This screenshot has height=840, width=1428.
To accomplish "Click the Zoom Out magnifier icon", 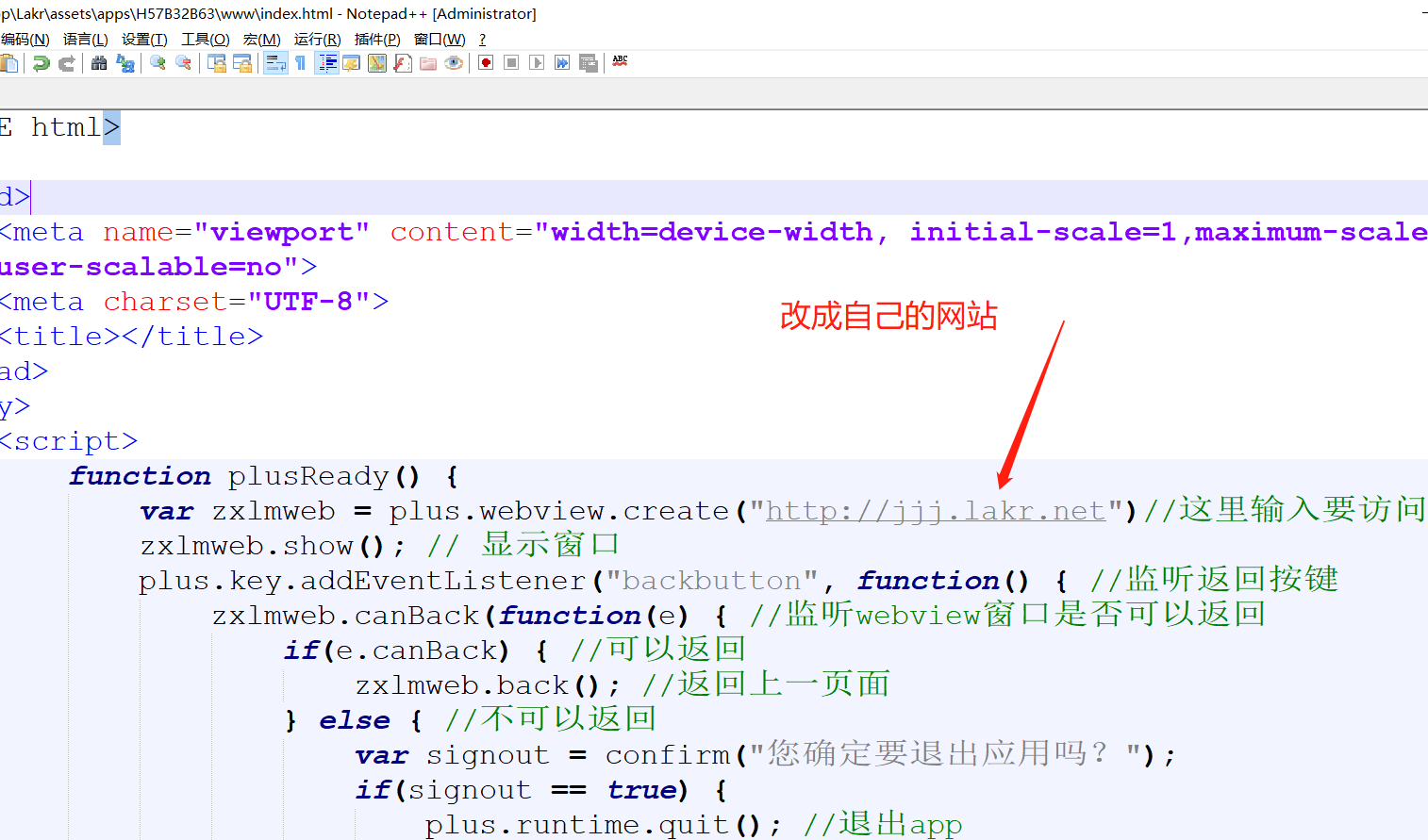I will tap(184, 62).
